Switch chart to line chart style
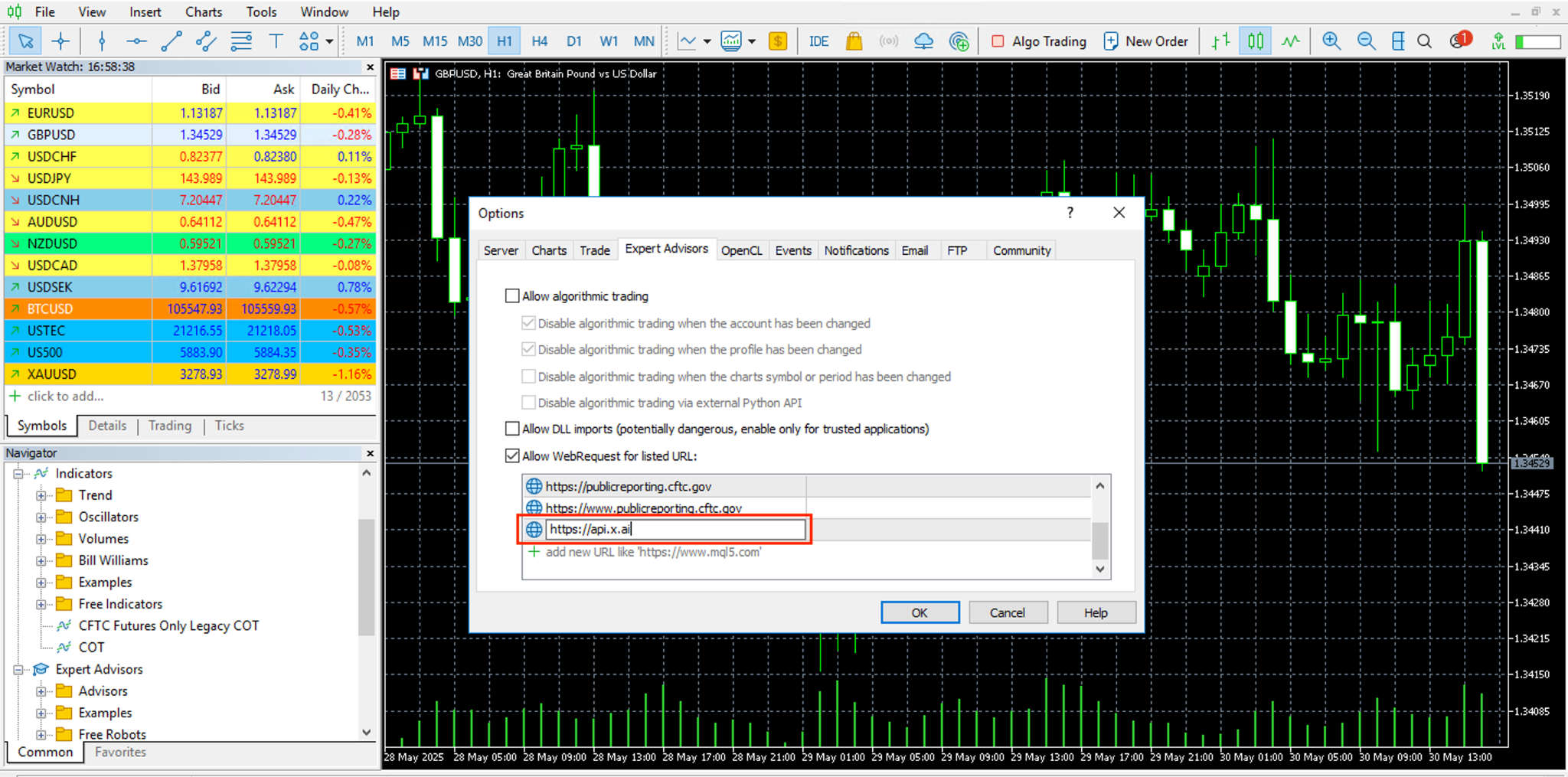 pos(1291,41)
